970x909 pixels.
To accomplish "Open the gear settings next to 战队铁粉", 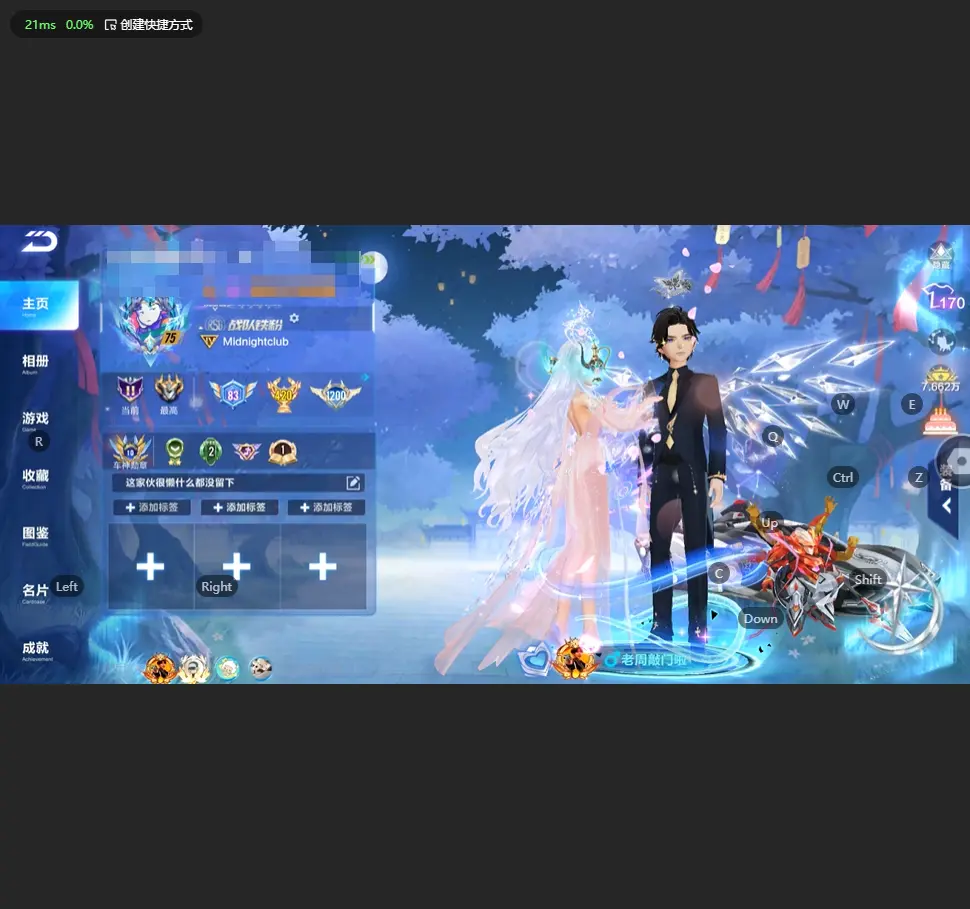I will [x=294, y=318].
